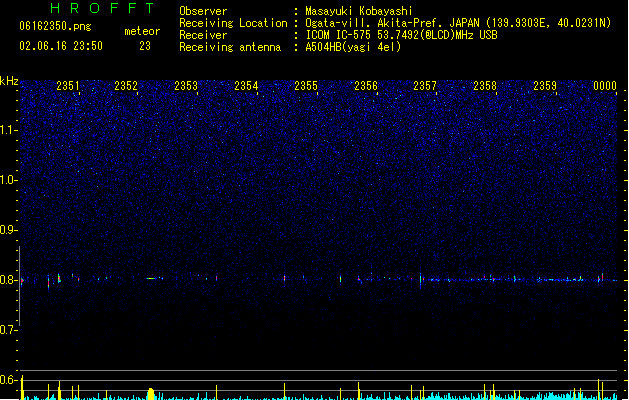Click the 2355 time marker
This screenshot has width=629, height=400.
pos(306,86)
